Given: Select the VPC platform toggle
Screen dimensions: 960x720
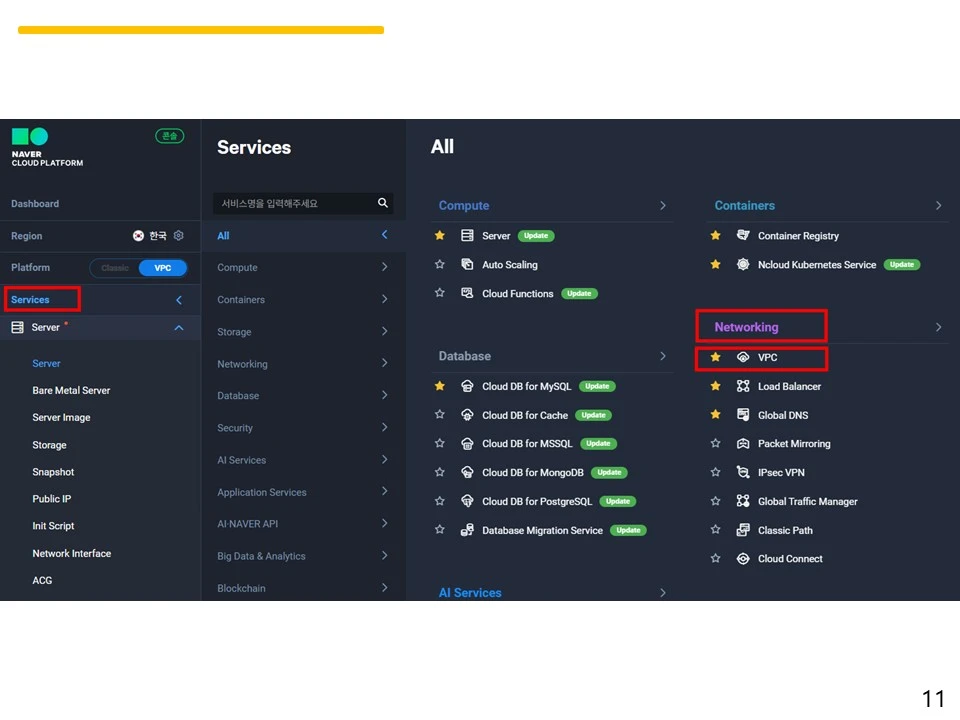Looking at the screenshot, I should click(x=162, y=268).
